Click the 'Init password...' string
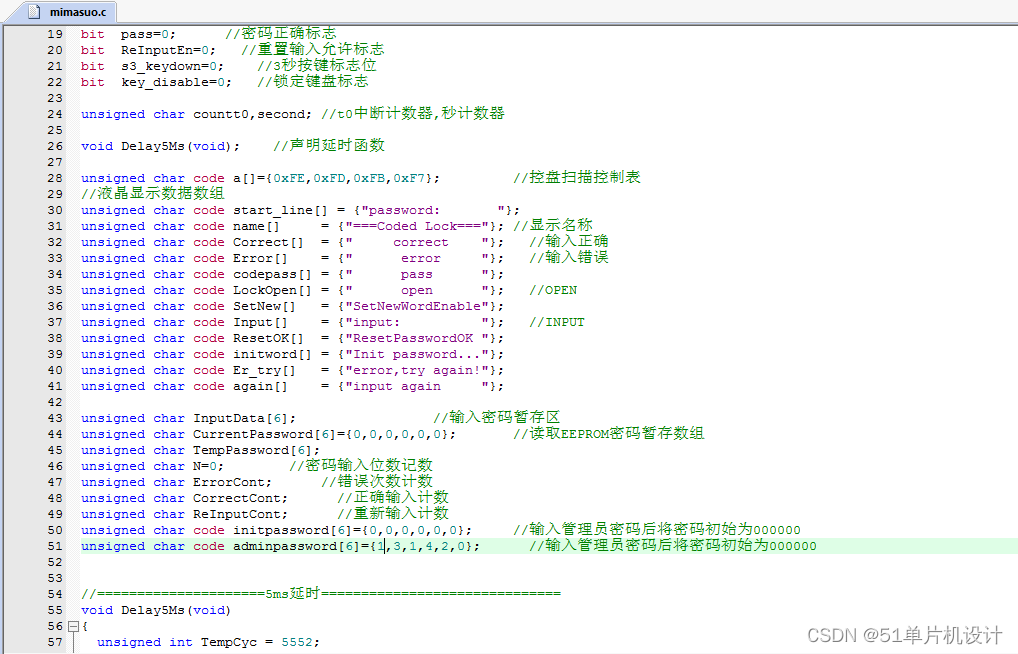The image size is (1018, 654). coord(417,354)
